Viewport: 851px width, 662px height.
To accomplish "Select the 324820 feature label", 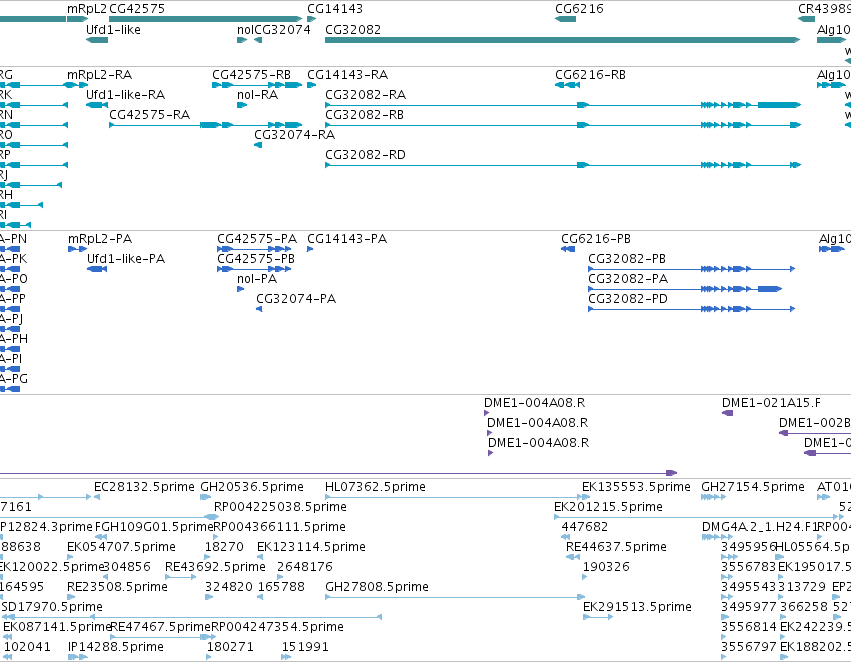I will point(228,587).
